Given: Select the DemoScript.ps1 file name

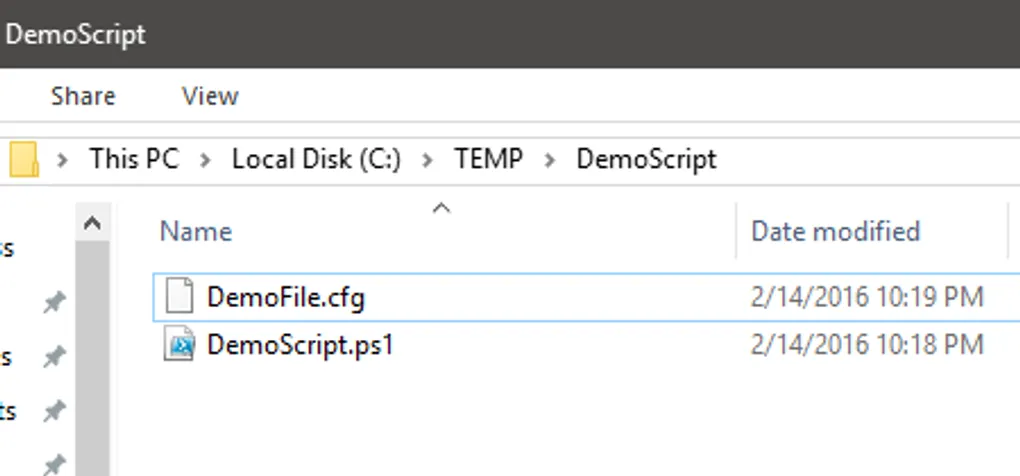Looking at the screenshot, I should coord(300,346).
